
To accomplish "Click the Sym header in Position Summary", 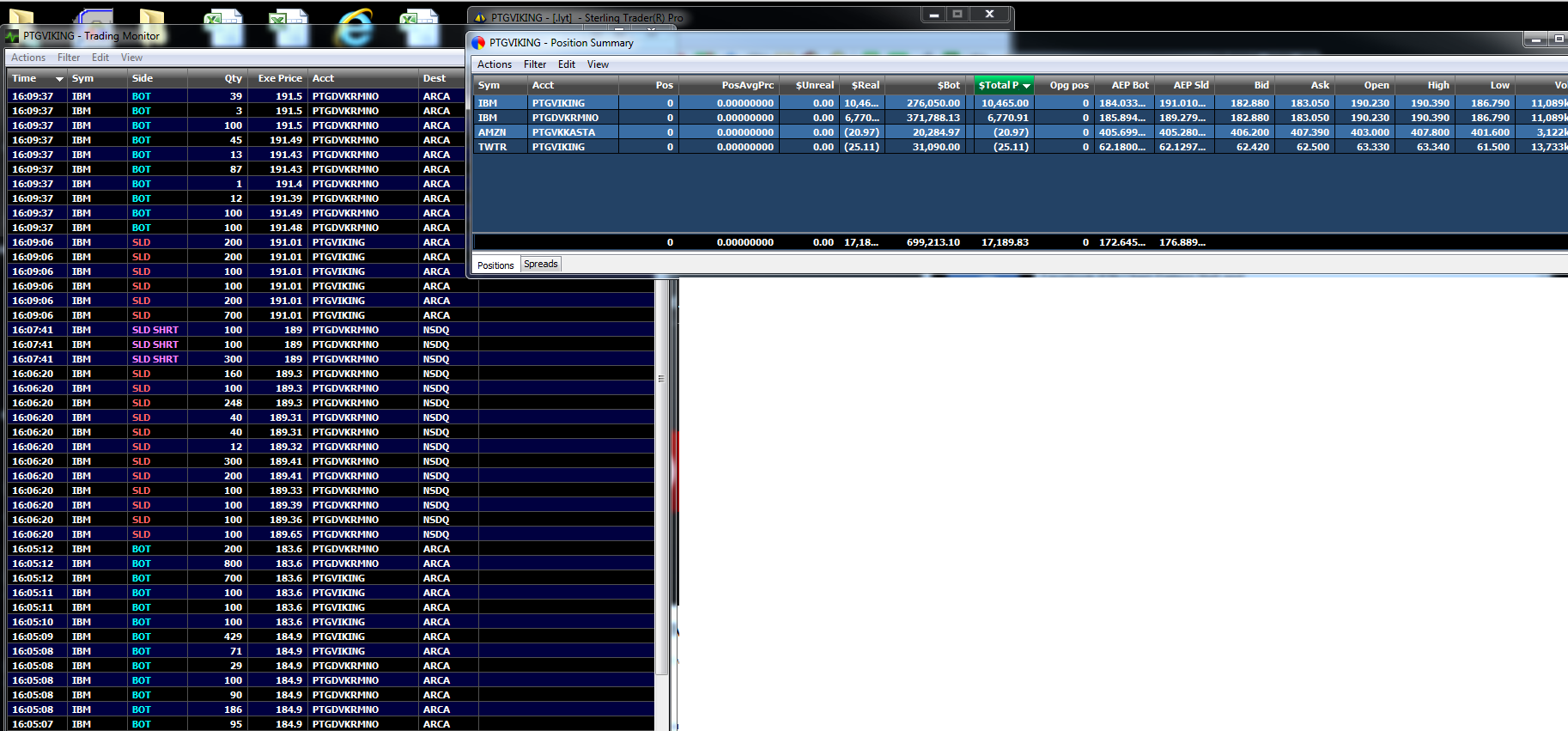I will pyautogui.click(x=501, y=85).
